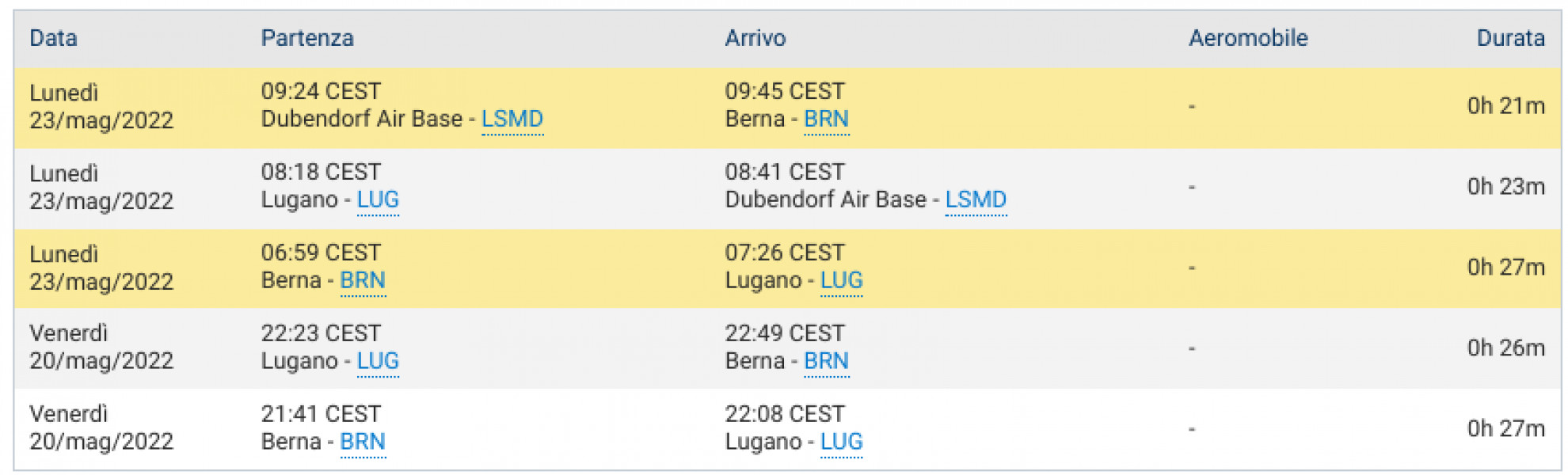Click BRN link for 22:49 arrival

pyautogui.click(x=826, y=361)
